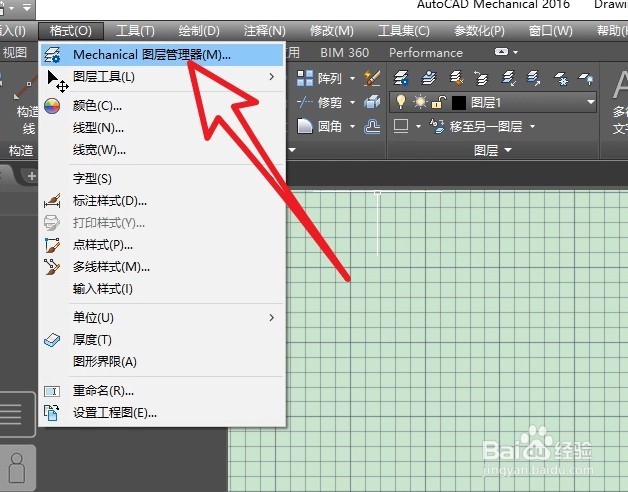Click the 3D box icon beside 修剪
This screenshot has width=628, height=492.
[372, 103]
